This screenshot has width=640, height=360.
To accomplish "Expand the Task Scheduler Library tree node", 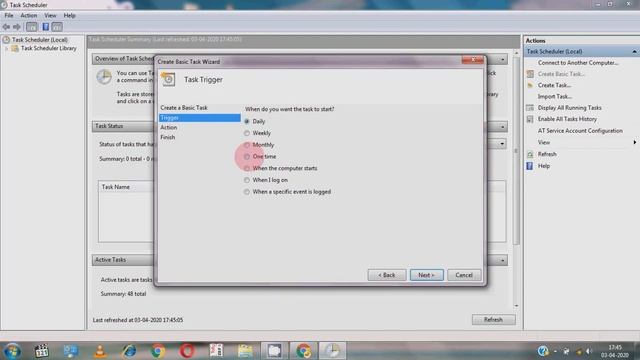I will 7,49.
